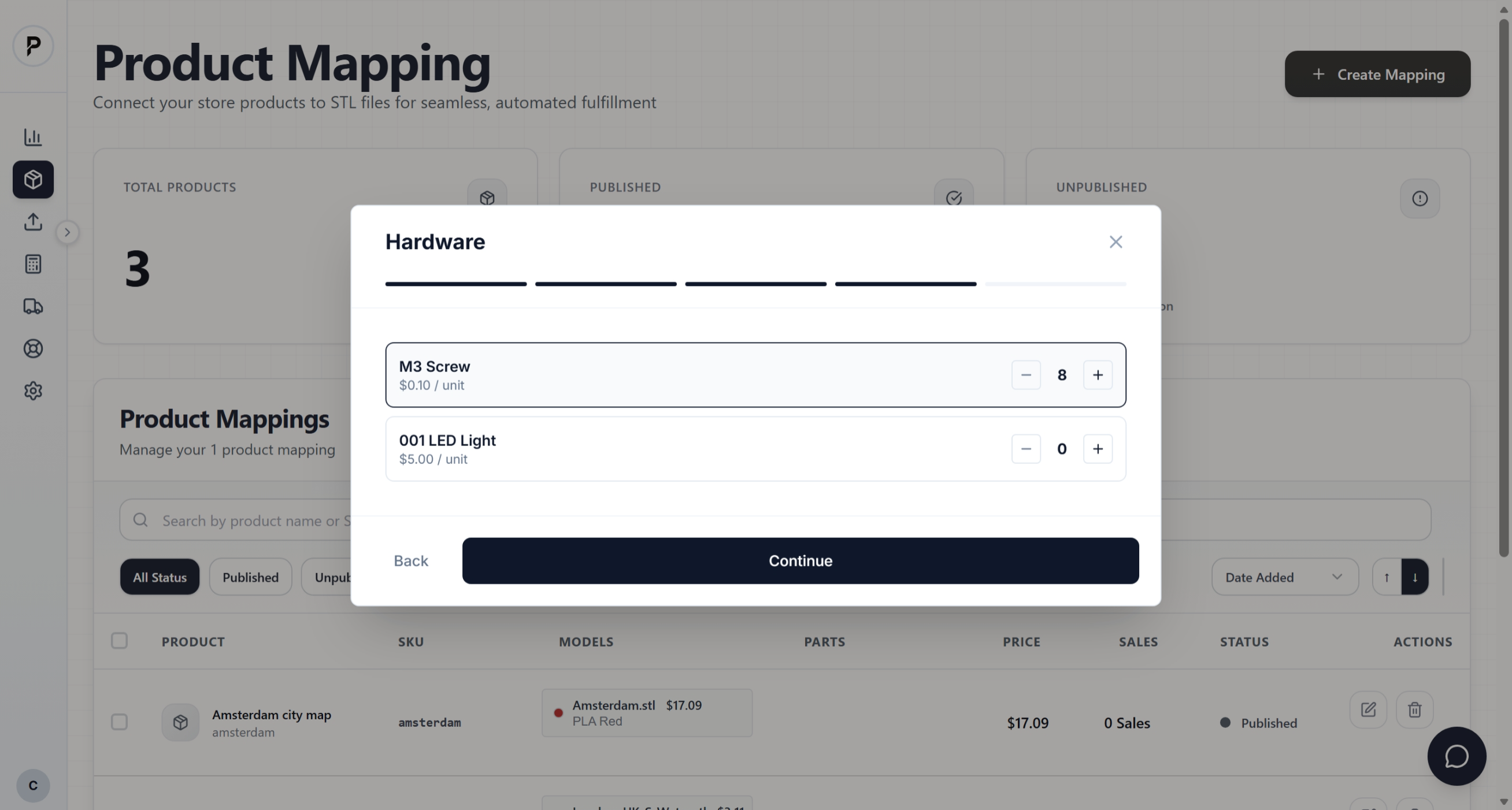The height and width of the screenshot is (810, 1512).
Task: Click the P logo at top of sidebar
Action: click(33, 46)
